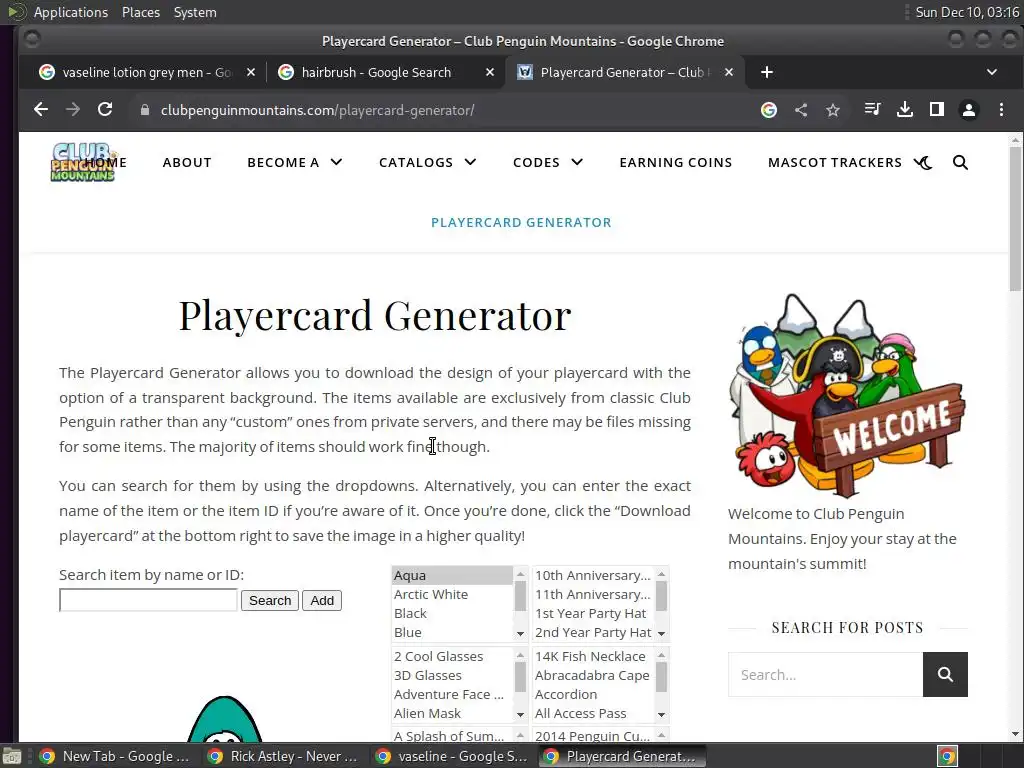This screenshot has height=768, width=1024.
Task: Click the Chrome tray icon in bottom panel
Action: click(x=948, y=756)
